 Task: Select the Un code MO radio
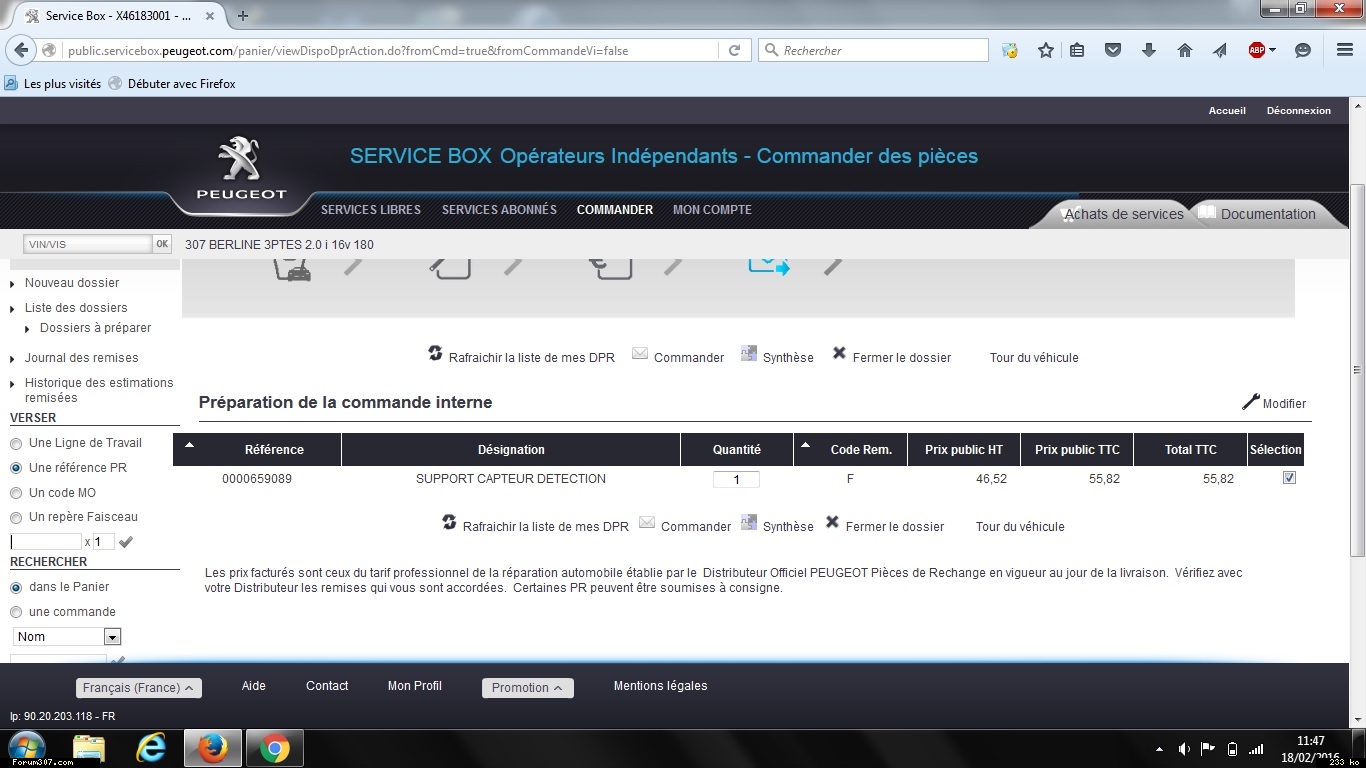point(16,493)
